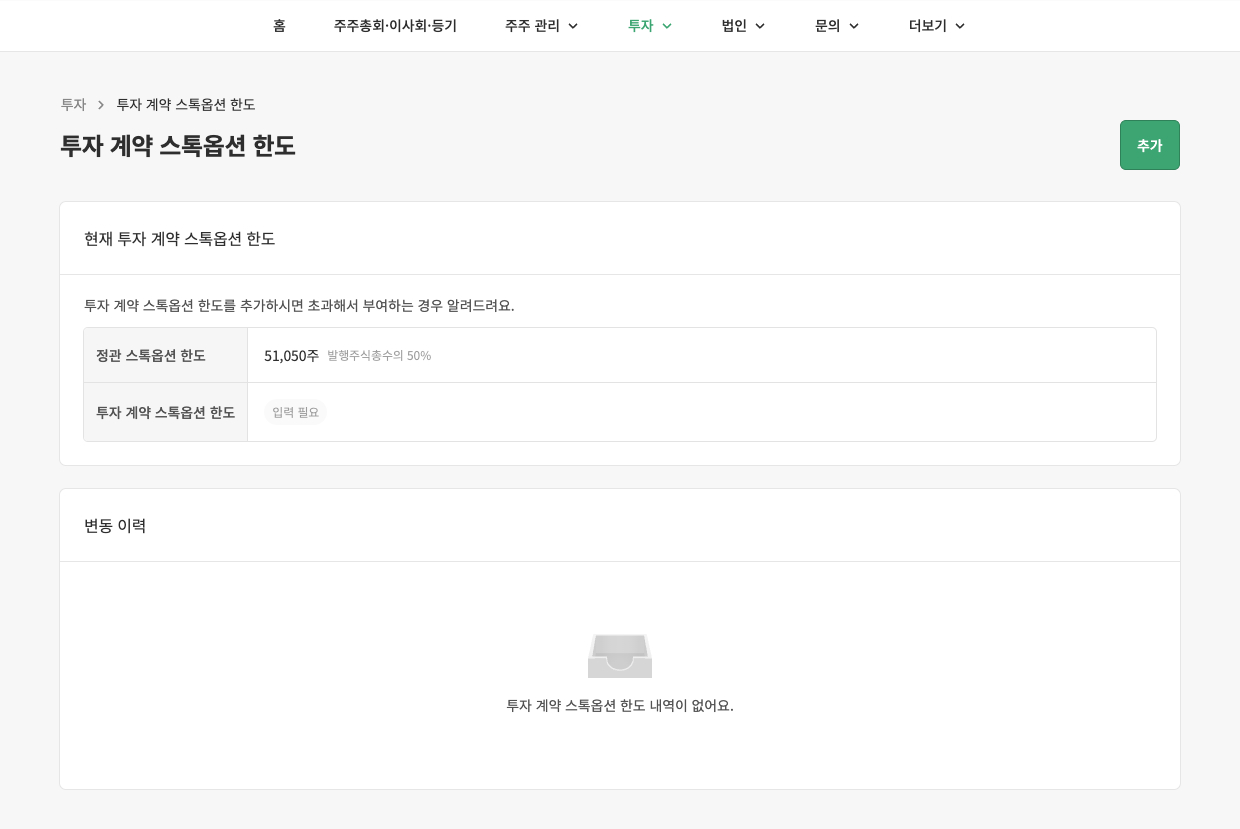The width and height of the screenshot is (1240, 829).
Task: Select the 51,050주 limit value
Action: [x=291, y=355]
